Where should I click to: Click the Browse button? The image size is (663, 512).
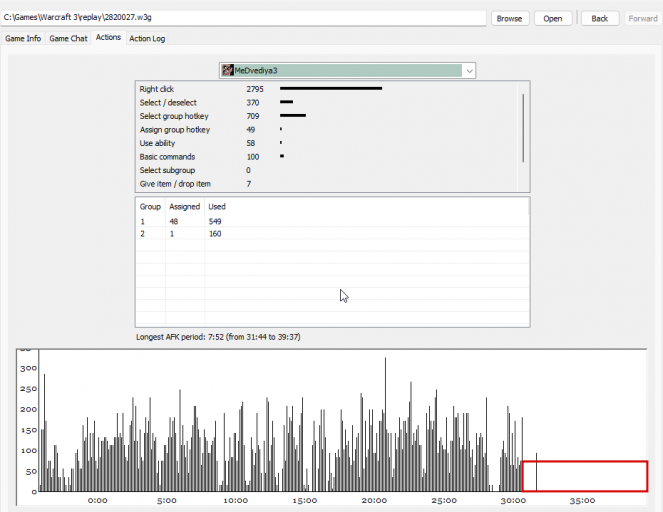(510, 19)
